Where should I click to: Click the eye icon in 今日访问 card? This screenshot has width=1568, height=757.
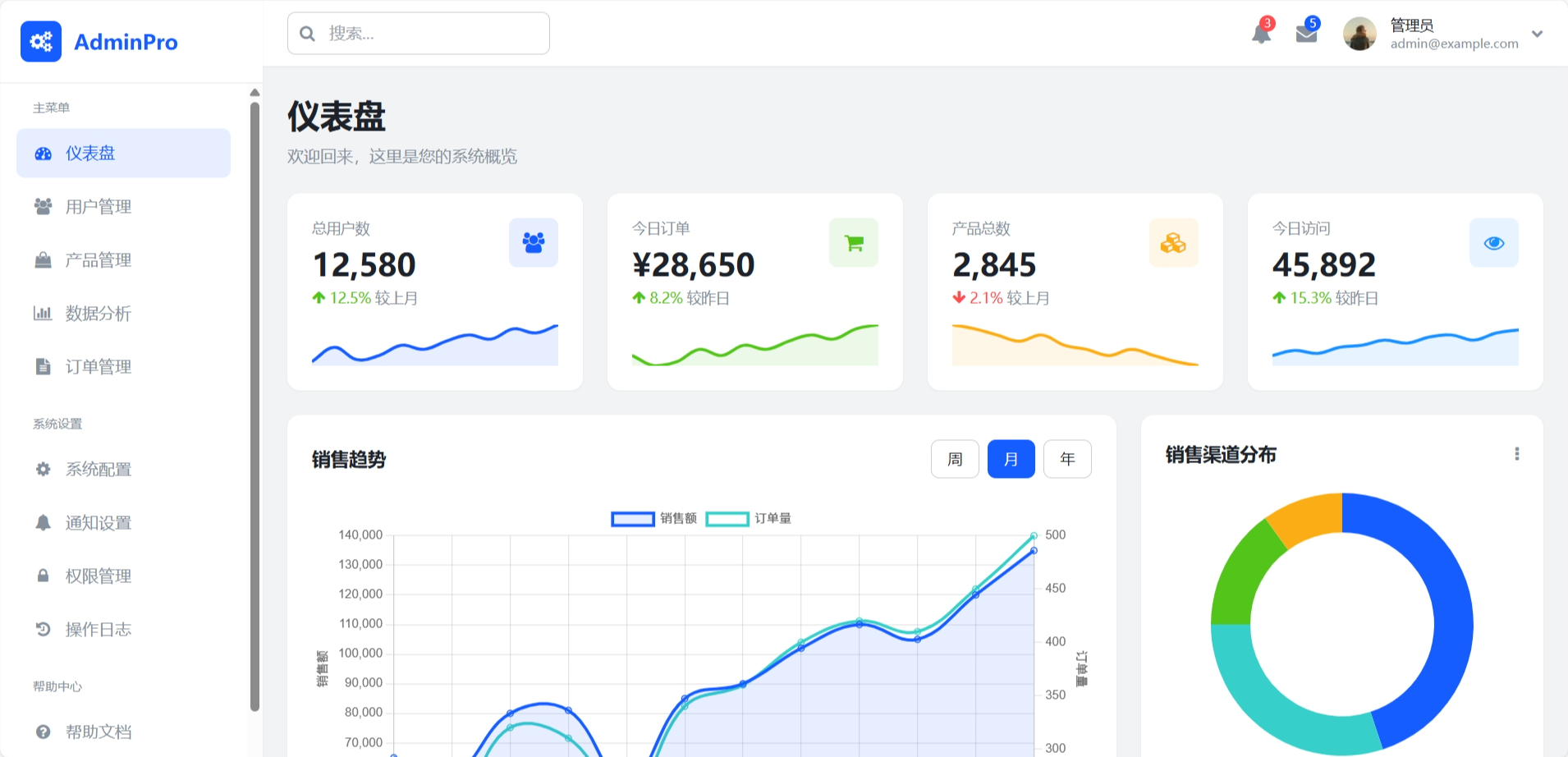1493,243
